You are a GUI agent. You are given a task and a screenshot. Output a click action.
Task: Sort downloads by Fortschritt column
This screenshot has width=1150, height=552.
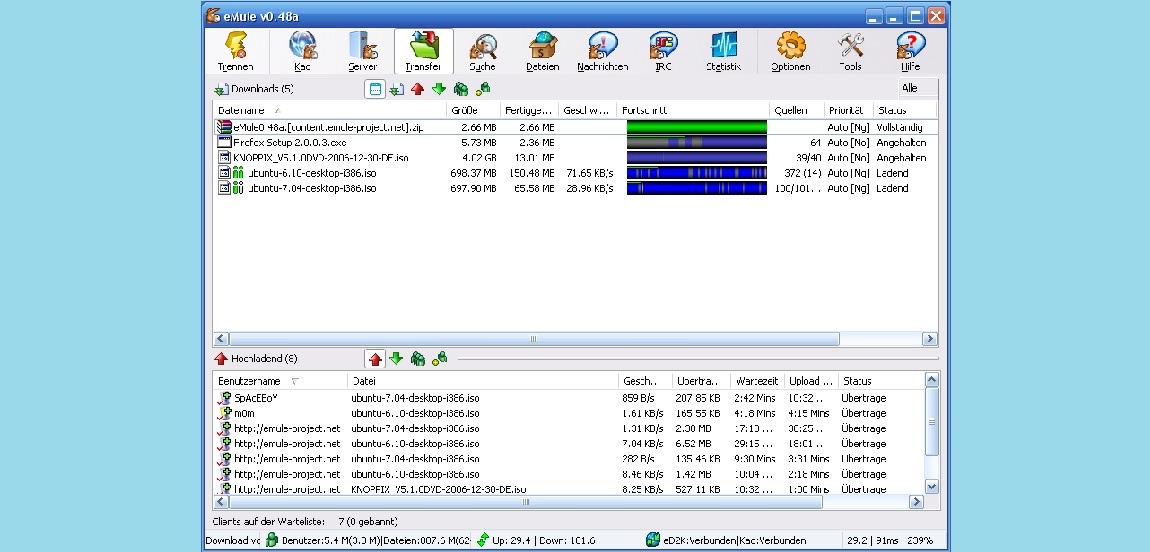coord(692,111)
